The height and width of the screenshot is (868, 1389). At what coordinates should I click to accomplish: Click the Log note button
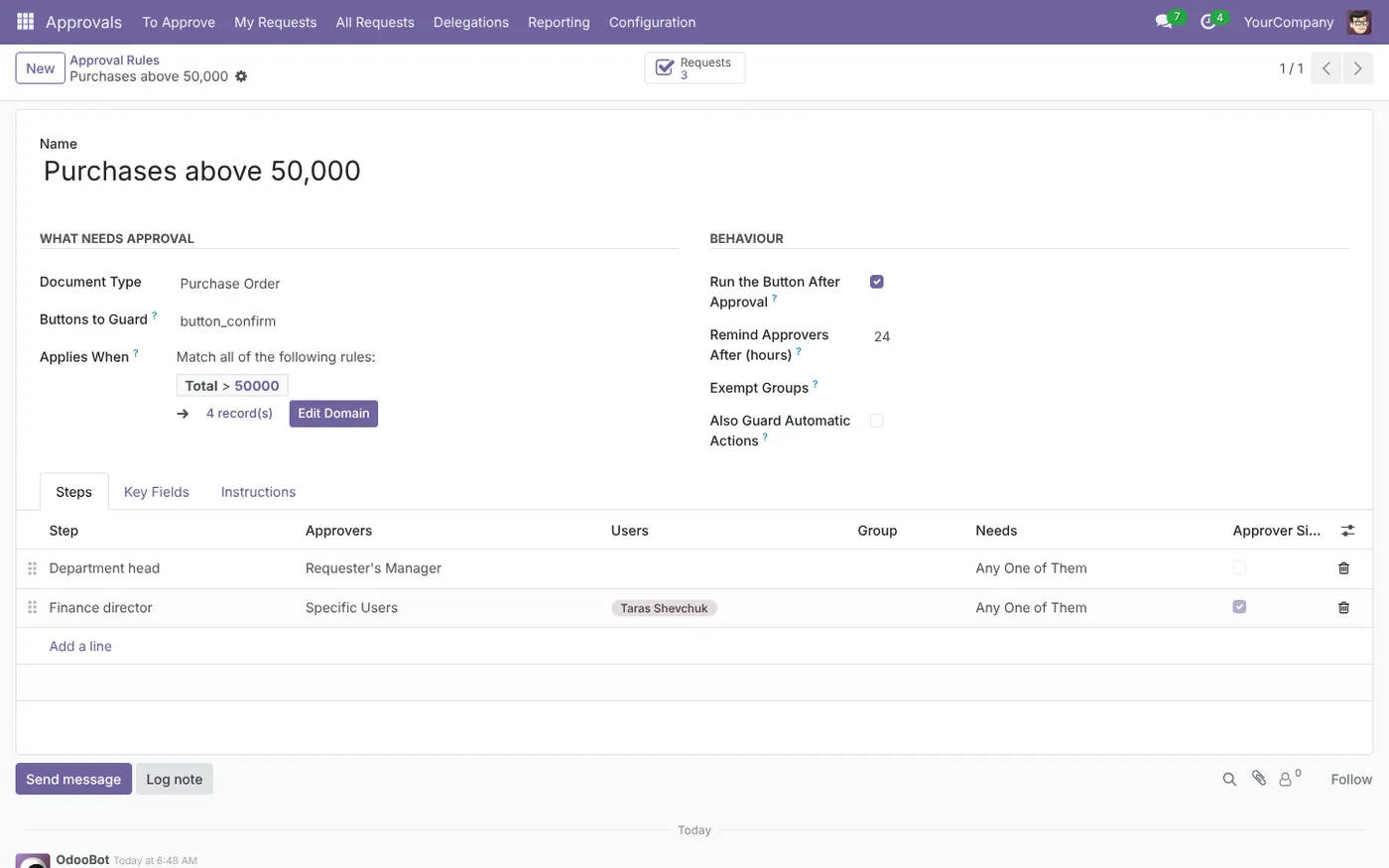pos(175,780)
